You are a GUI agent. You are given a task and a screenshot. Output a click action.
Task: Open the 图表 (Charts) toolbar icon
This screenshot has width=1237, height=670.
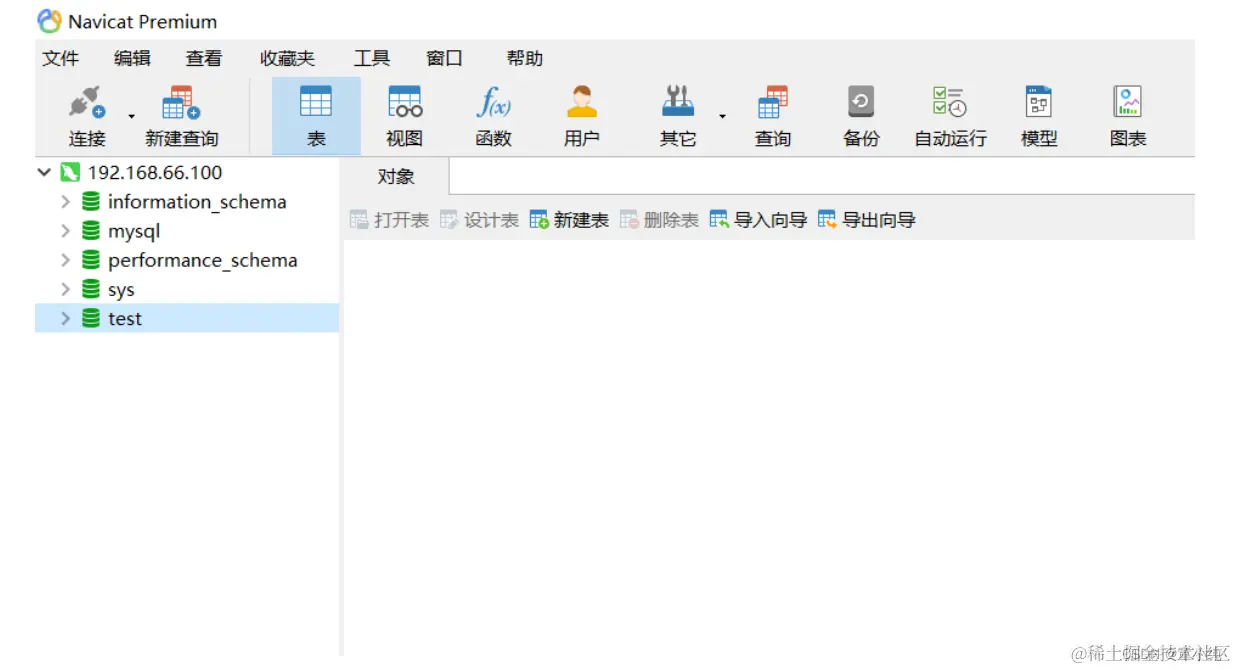[1128, 117]
